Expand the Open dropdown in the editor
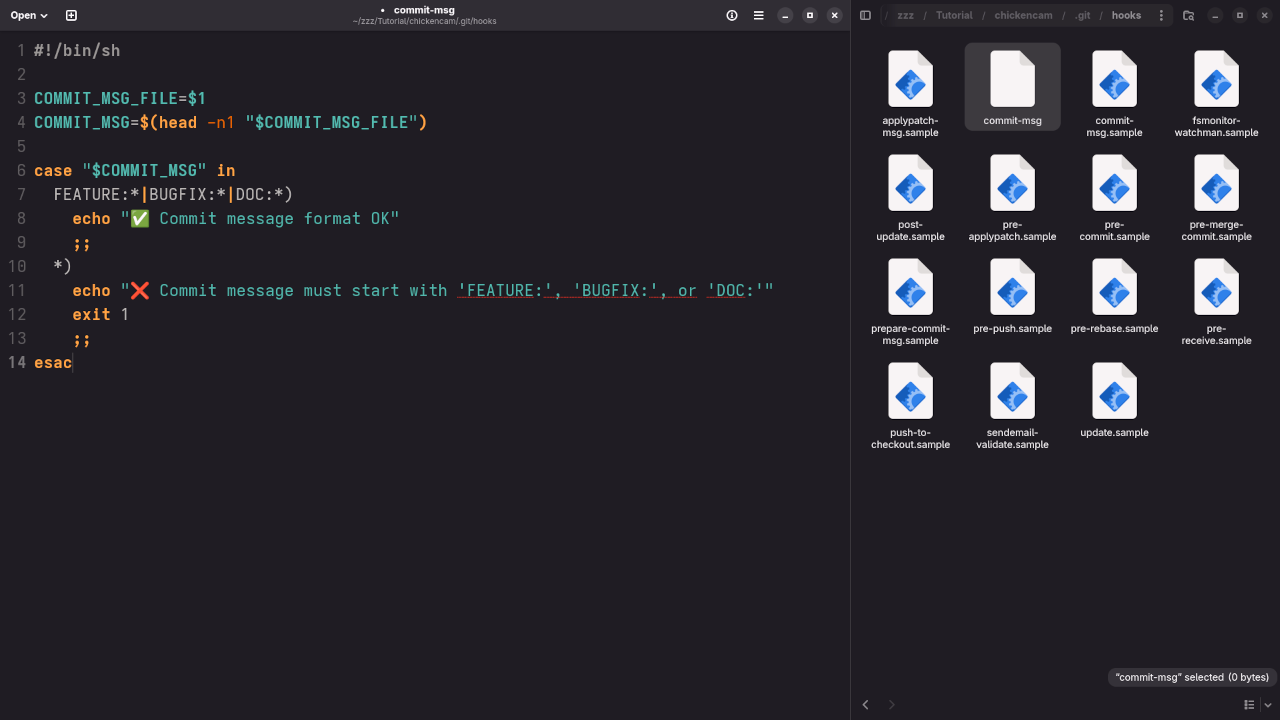This screenshot has width=1280, height=720. [x=29, y=15]
